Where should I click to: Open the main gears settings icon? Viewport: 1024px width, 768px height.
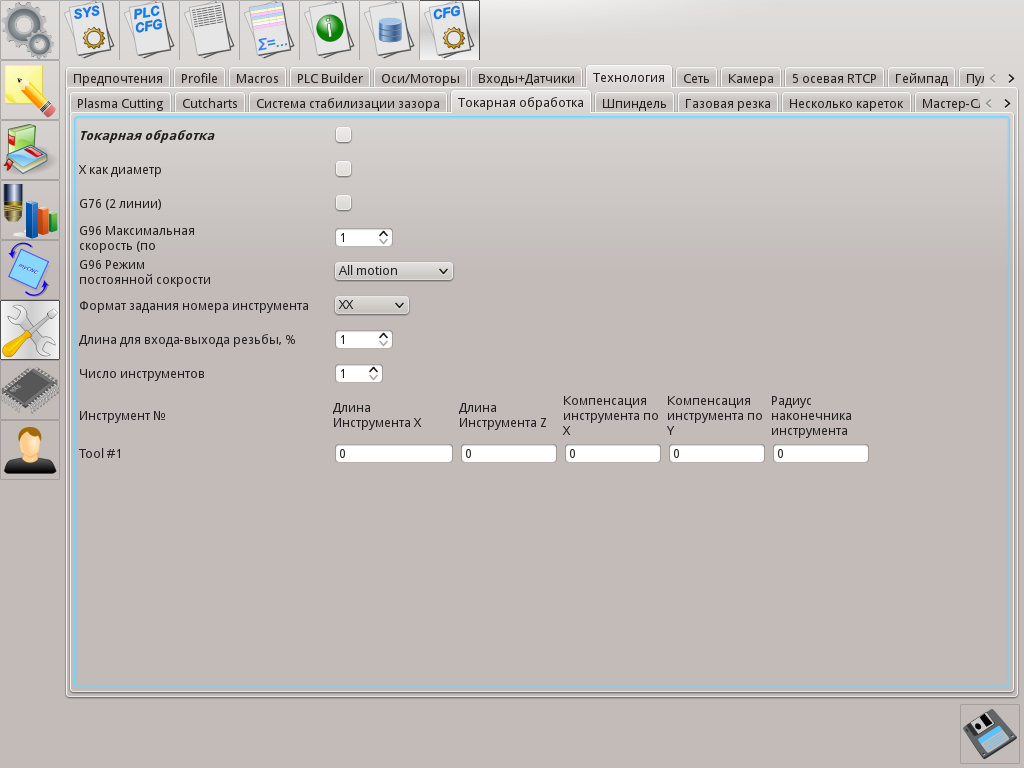tap(29, 30)
